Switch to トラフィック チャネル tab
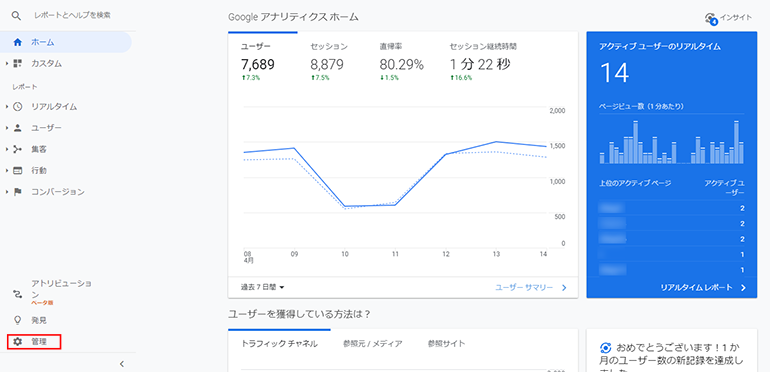This screenshot has height=372, width=770. coord(279,344)
